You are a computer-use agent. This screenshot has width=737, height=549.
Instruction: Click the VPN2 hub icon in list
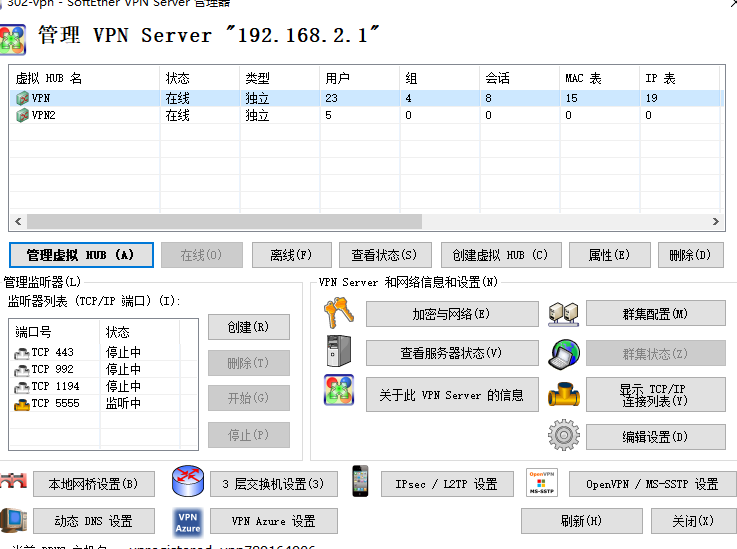pos(22,115)
